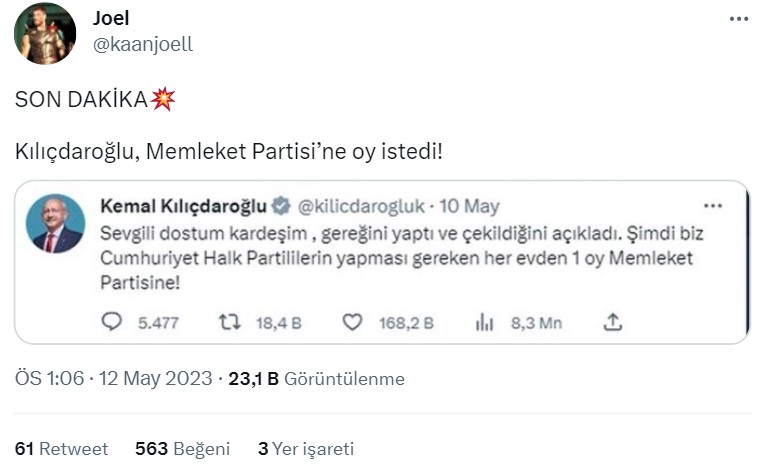Viewport: 764px width, 474px height.
Task: View the 61 Retweet list
Action: tap(61, 449)
